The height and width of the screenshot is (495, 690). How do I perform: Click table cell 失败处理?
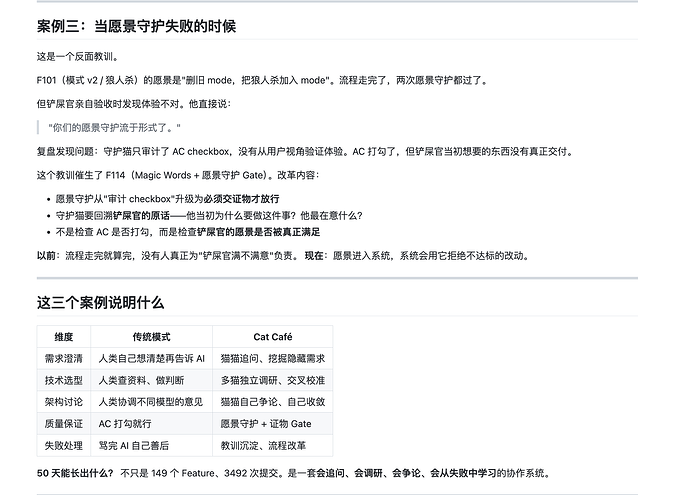(x=64, y=445)
